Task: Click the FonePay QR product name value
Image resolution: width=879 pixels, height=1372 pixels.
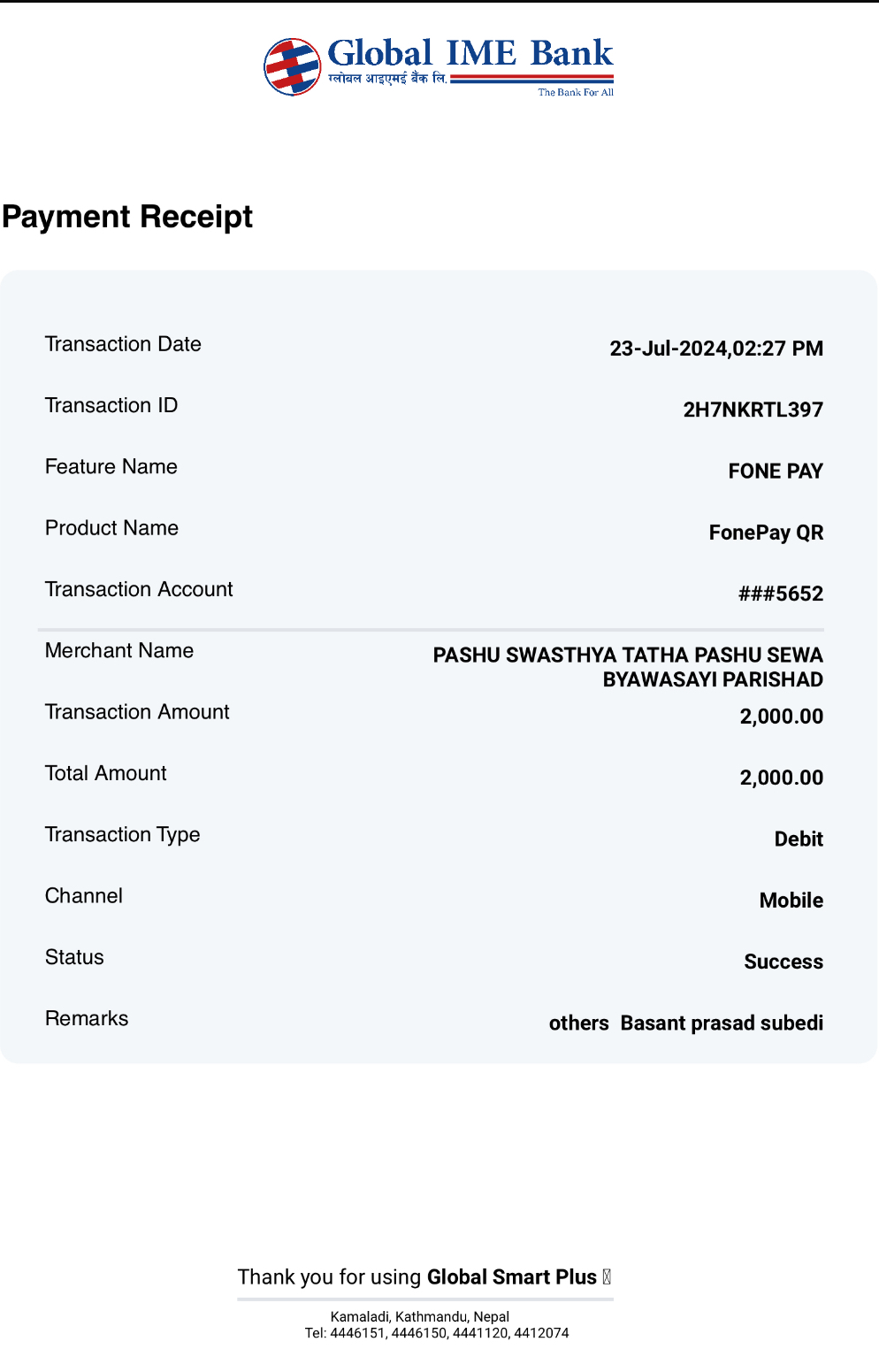Action: pyautogui.click(x=766, y=533)
